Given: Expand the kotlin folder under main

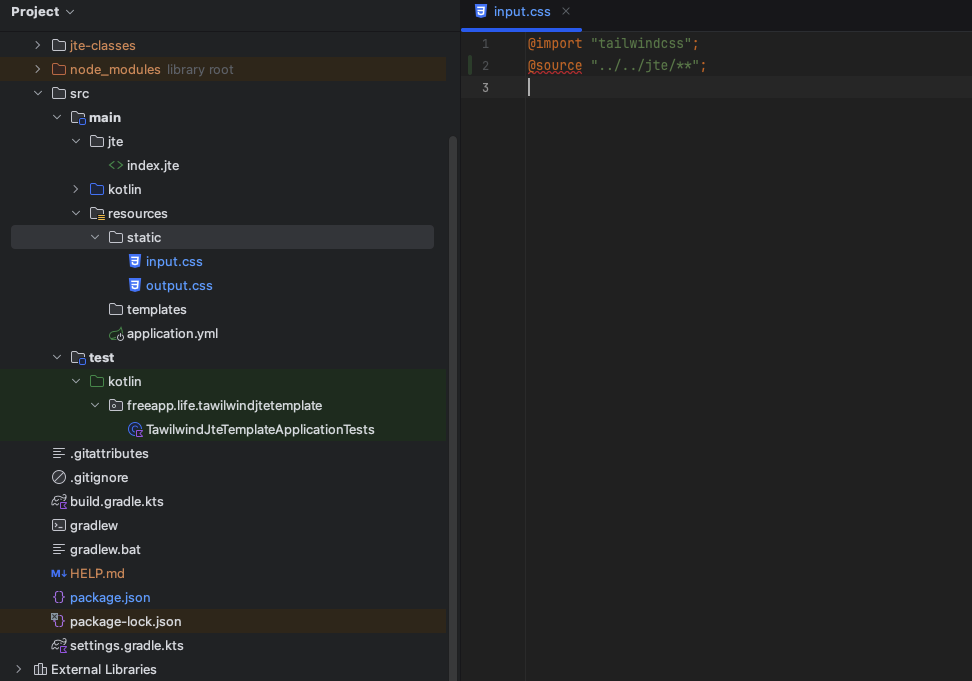Looking at the screenshot, I should (76, 190).
